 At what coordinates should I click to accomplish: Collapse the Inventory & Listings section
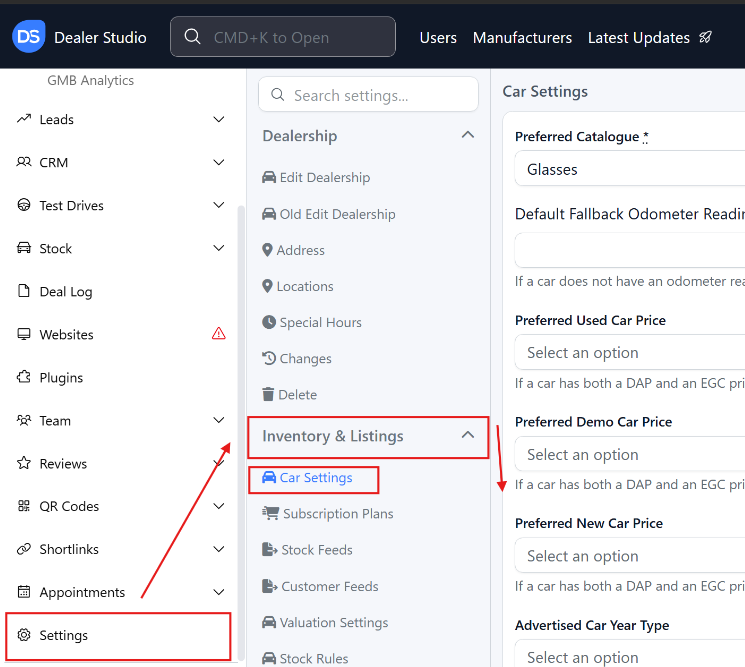coord(467,435)
